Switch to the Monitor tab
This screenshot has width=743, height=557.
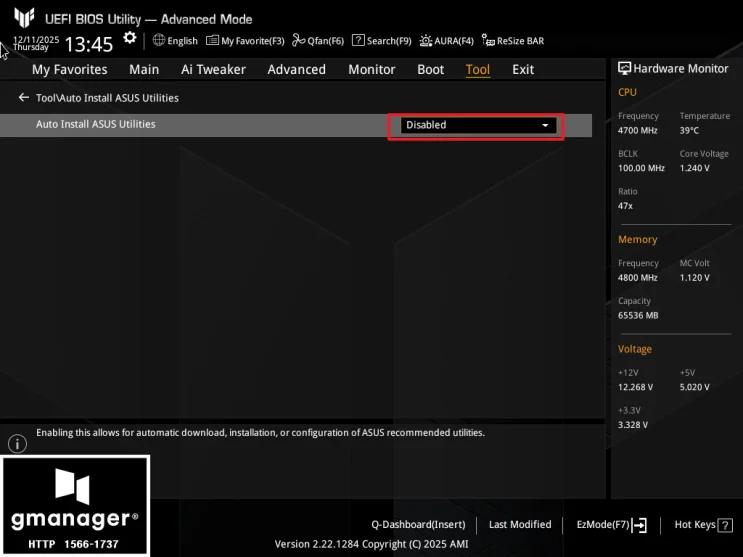372,70
